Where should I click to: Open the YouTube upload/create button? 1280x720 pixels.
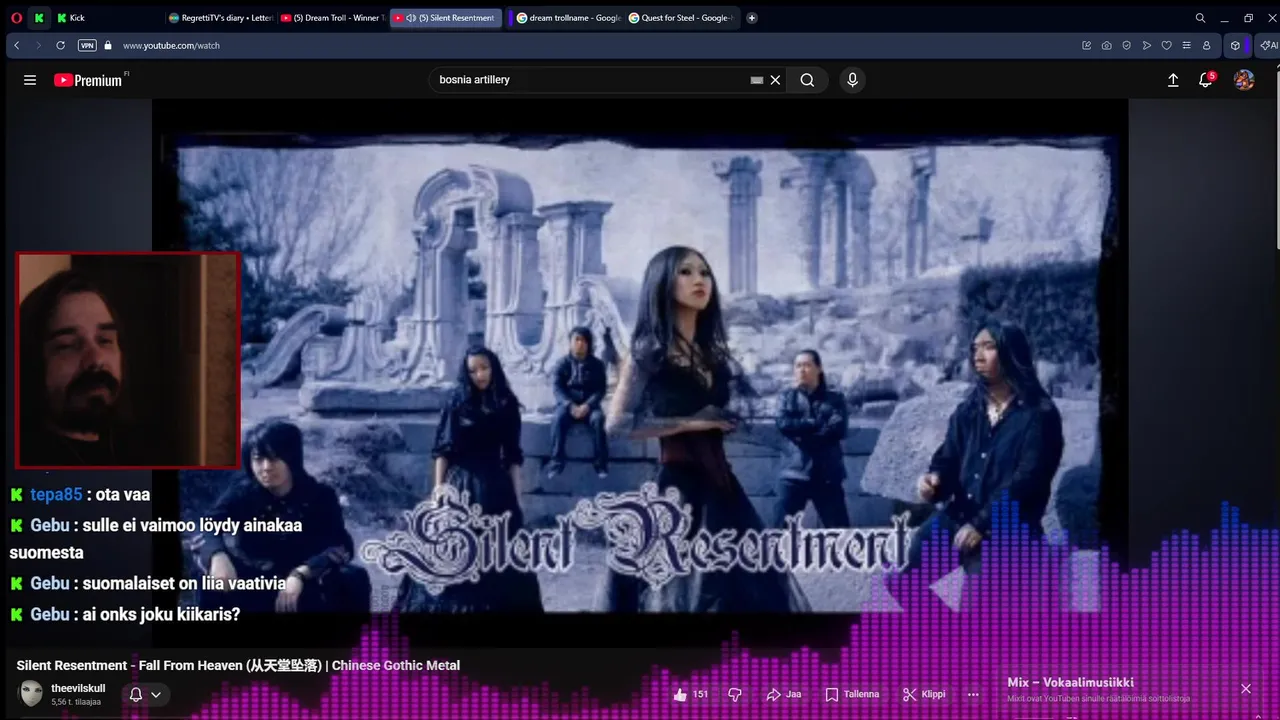(1173, 80)
